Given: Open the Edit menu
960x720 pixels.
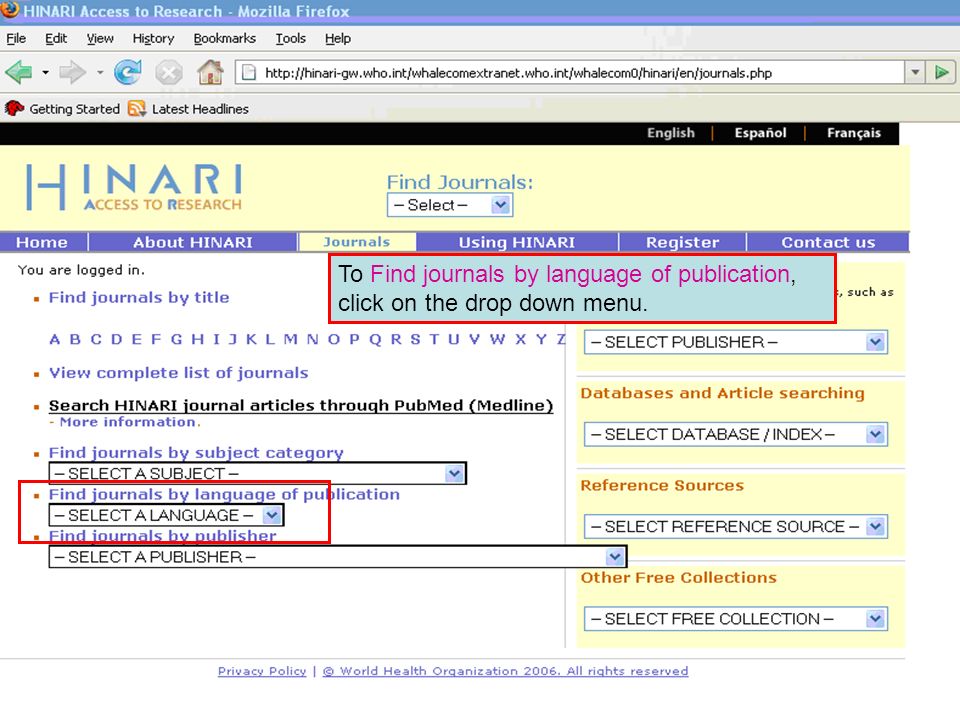Looking at the screenshot, I should (56, 39).
